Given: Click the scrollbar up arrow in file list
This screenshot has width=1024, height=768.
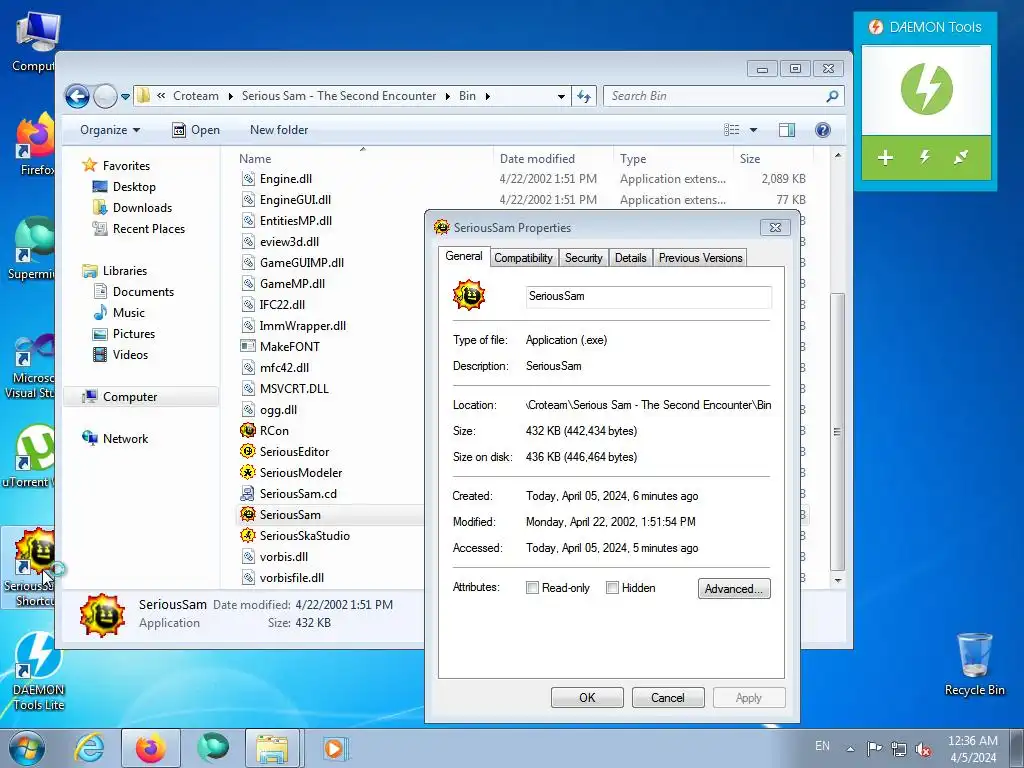Looking at the screenshot, I should click(x=837, y=155).
